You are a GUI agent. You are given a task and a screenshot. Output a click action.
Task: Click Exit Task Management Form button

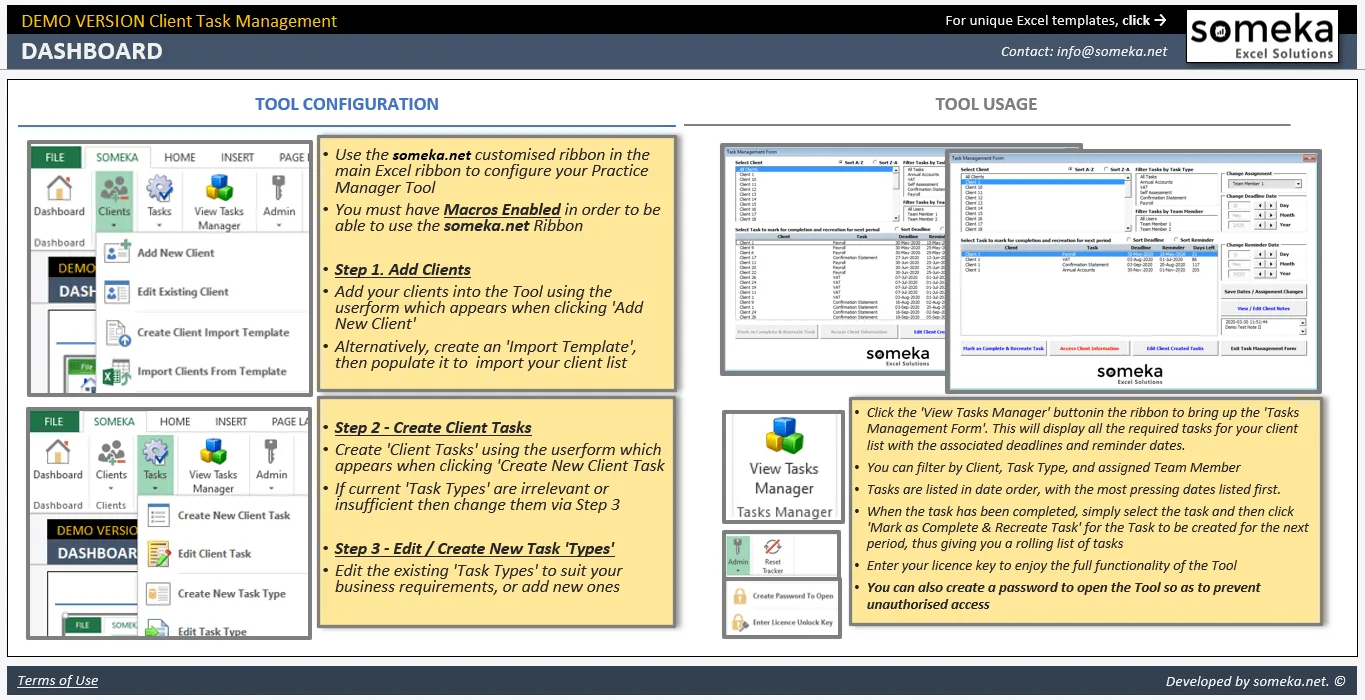[x=1264, y=349]
